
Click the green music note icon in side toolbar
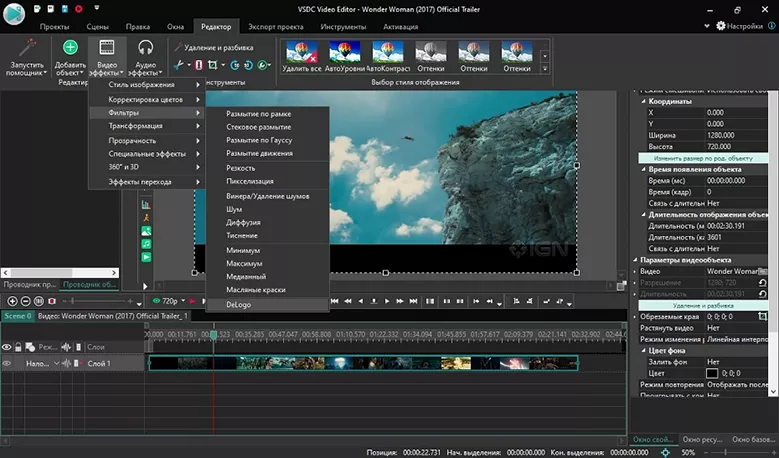click(146, 244)
